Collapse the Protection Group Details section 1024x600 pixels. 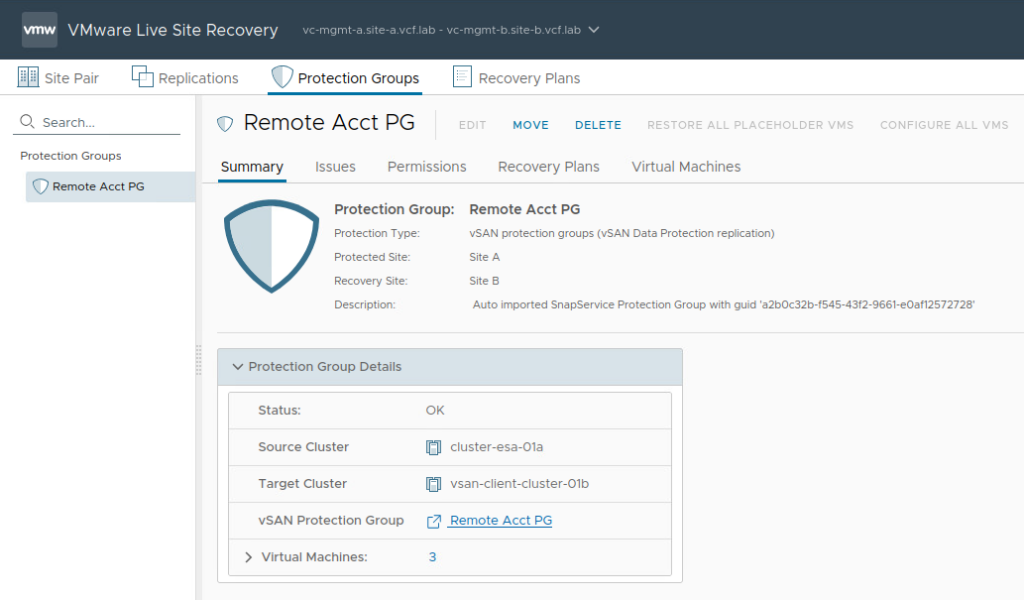pos(238,367)
